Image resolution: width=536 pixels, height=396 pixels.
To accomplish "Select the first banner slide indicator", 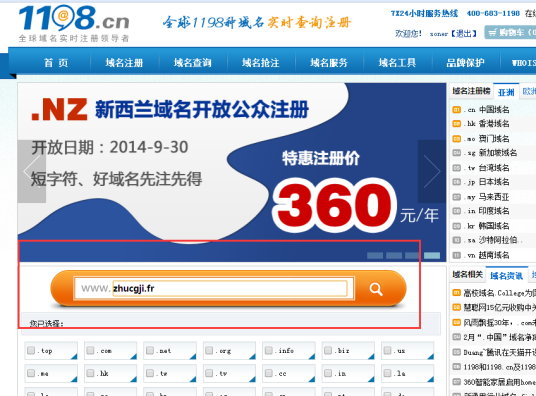I will coord(375,255).
